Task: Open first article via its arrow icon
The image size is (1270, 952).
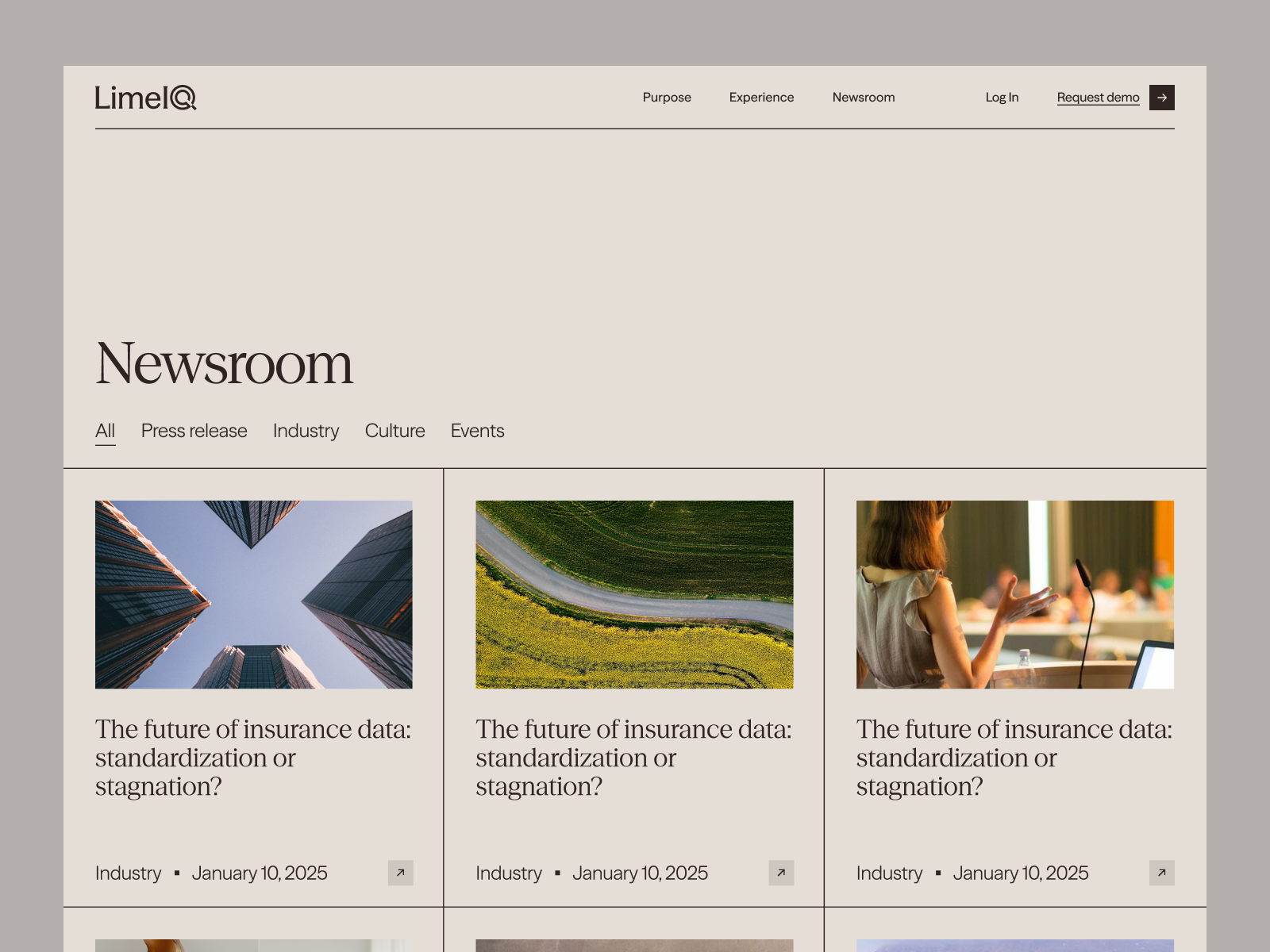Action: (400, 873)
